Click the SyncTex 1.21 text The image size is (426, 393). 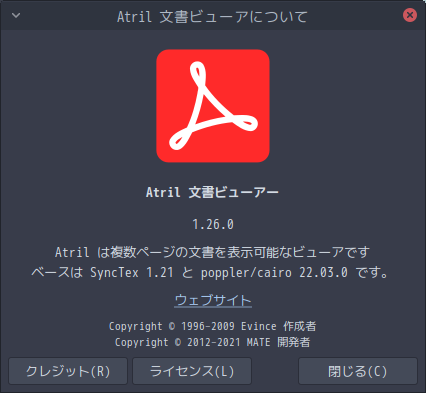tap(132, 273)
